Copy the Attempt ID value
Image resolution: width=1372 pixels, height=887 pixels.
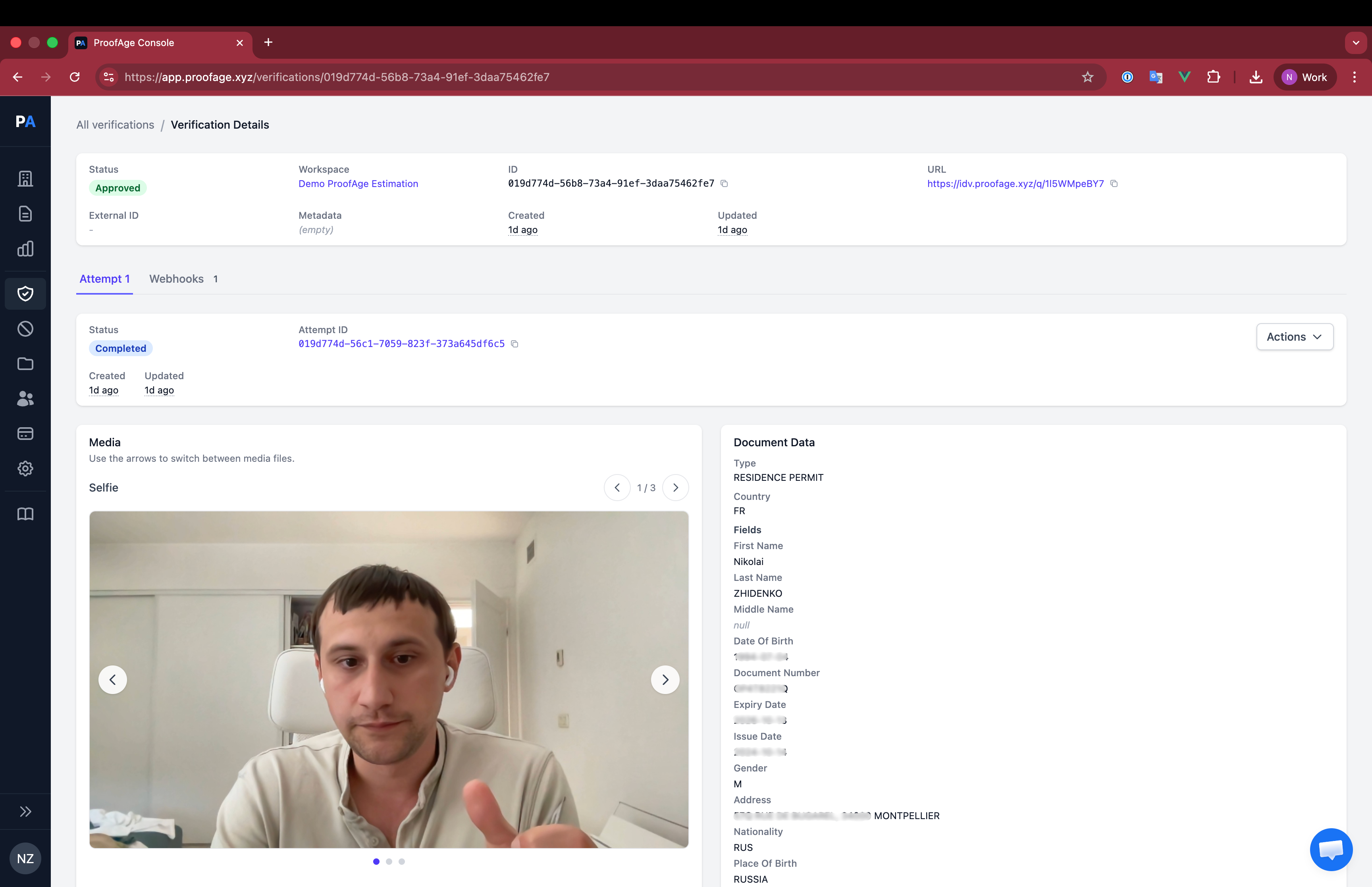click(515, 344)
